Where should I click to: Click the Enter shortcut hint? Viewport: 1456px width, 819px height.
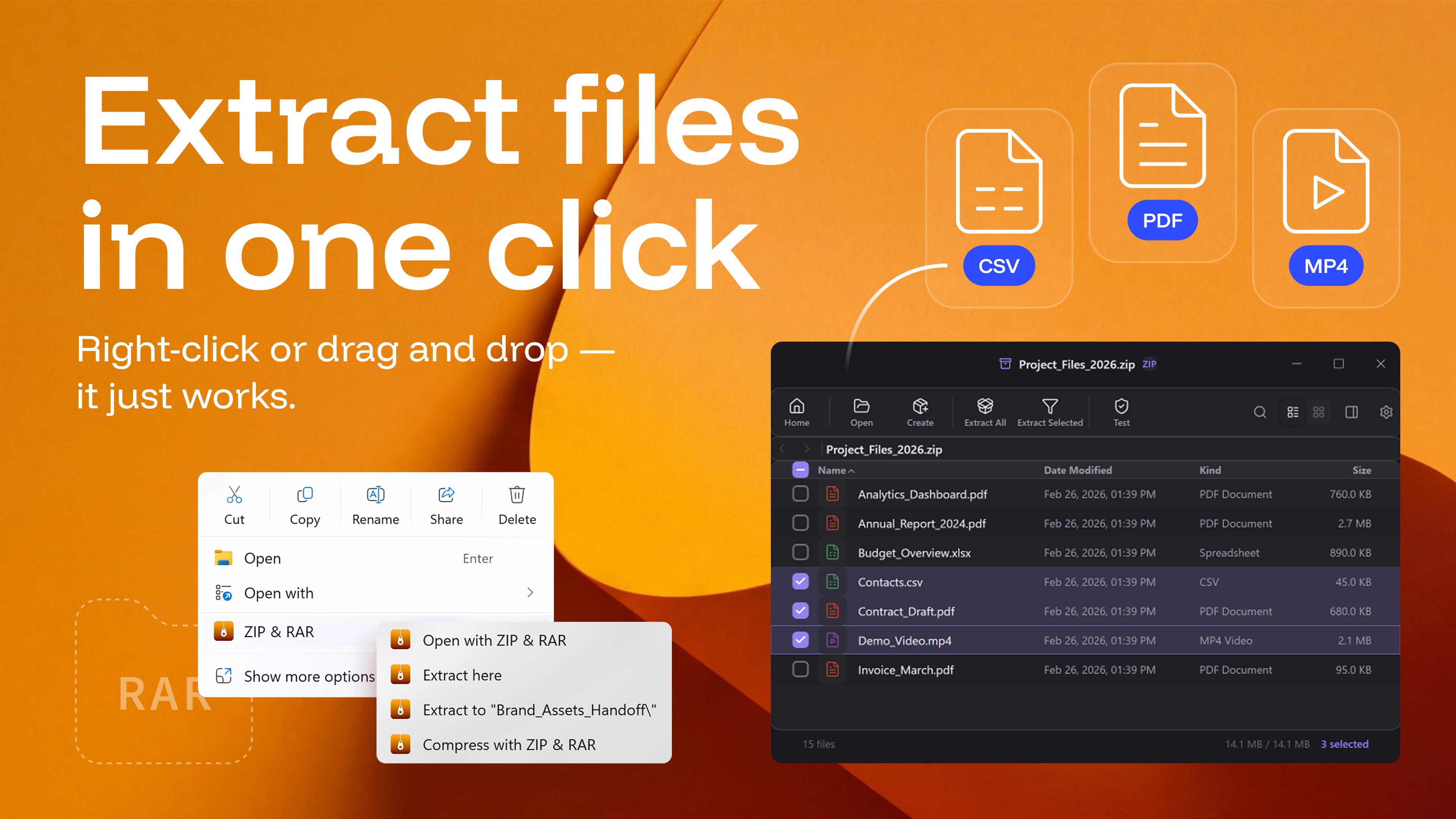(x=478, y=559)
